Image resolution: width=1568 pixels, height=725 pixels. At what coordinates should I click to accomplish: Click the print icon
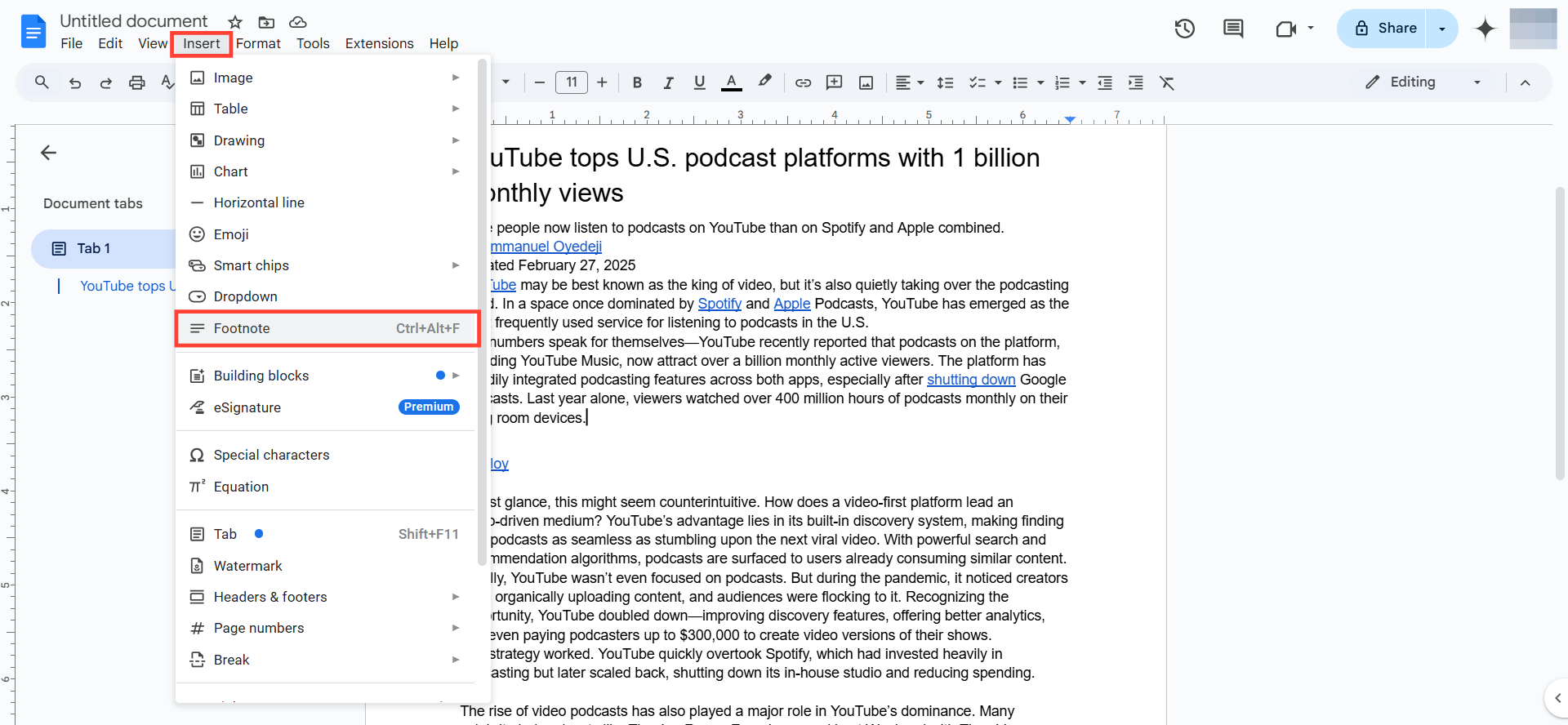pos(137,82)
